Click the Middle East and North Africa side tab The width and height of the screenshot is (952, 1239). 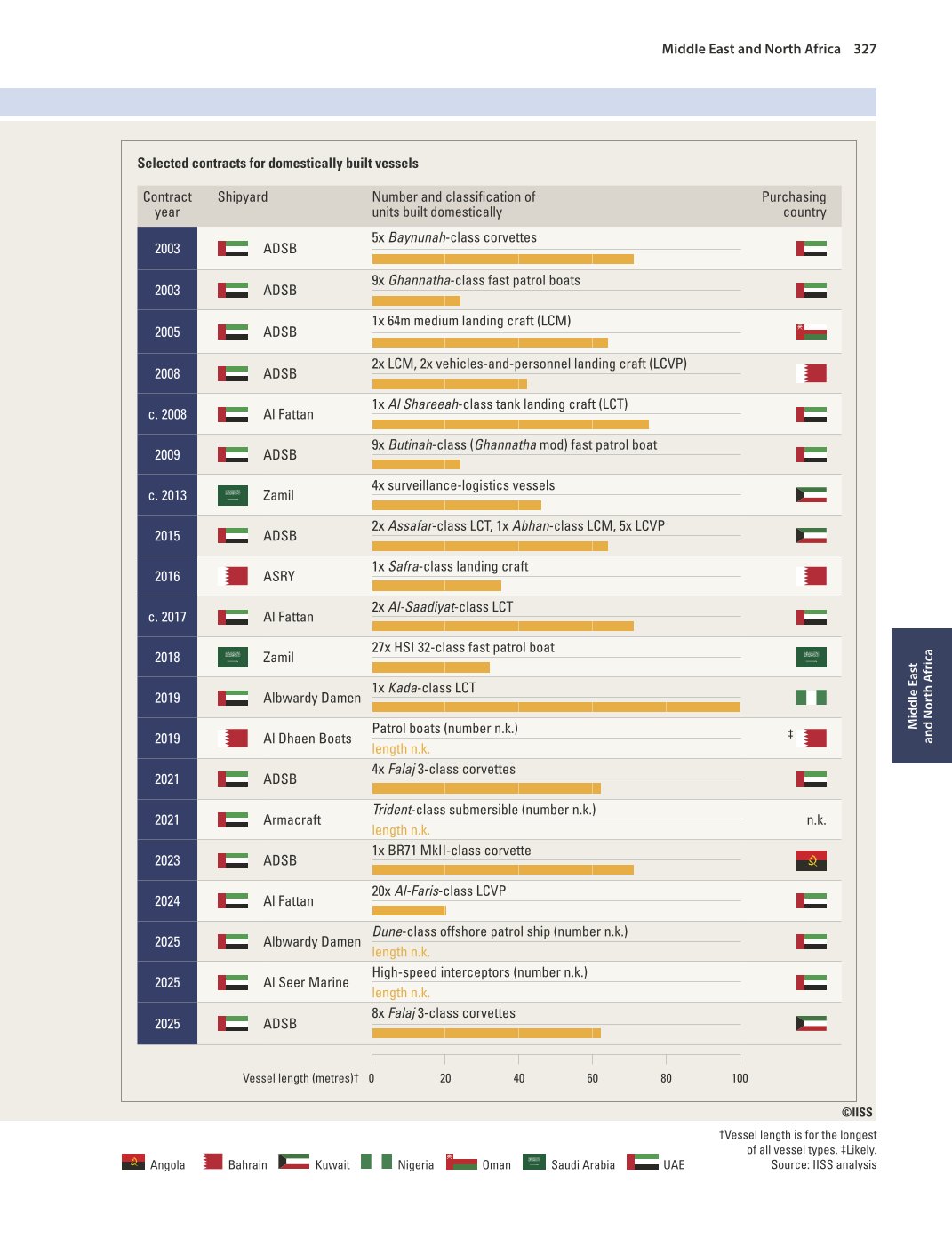point(922,696)
